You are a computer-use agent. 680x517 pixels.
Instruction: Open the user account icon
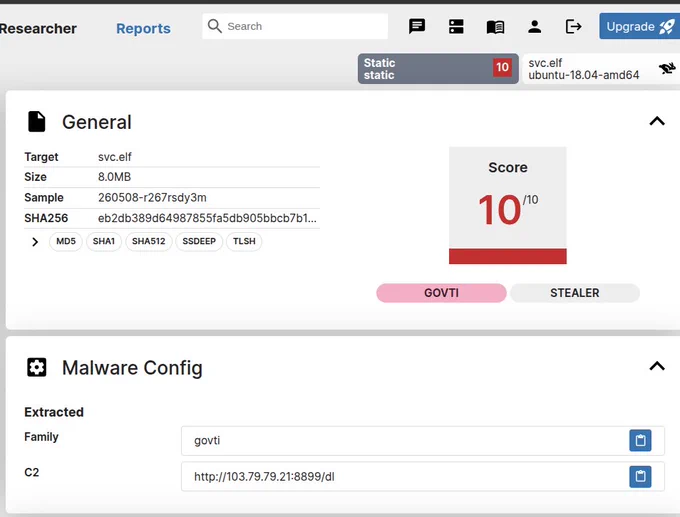534,26
